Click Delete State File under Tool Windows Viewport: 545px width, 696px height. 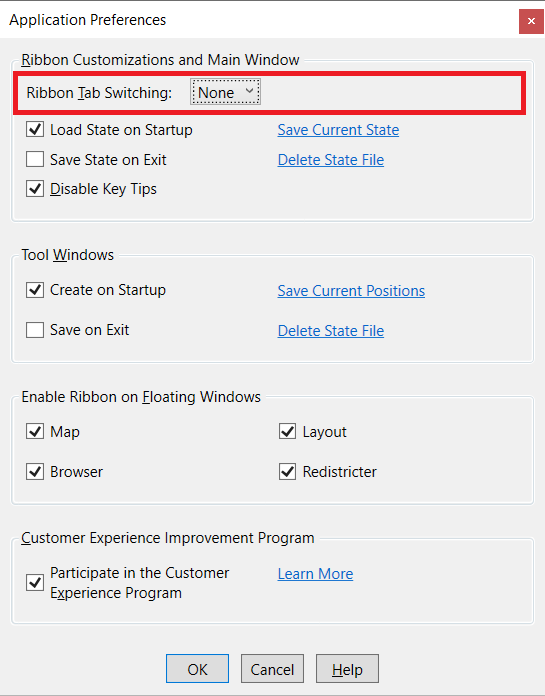pyautogui.click(x=331, y=330)
